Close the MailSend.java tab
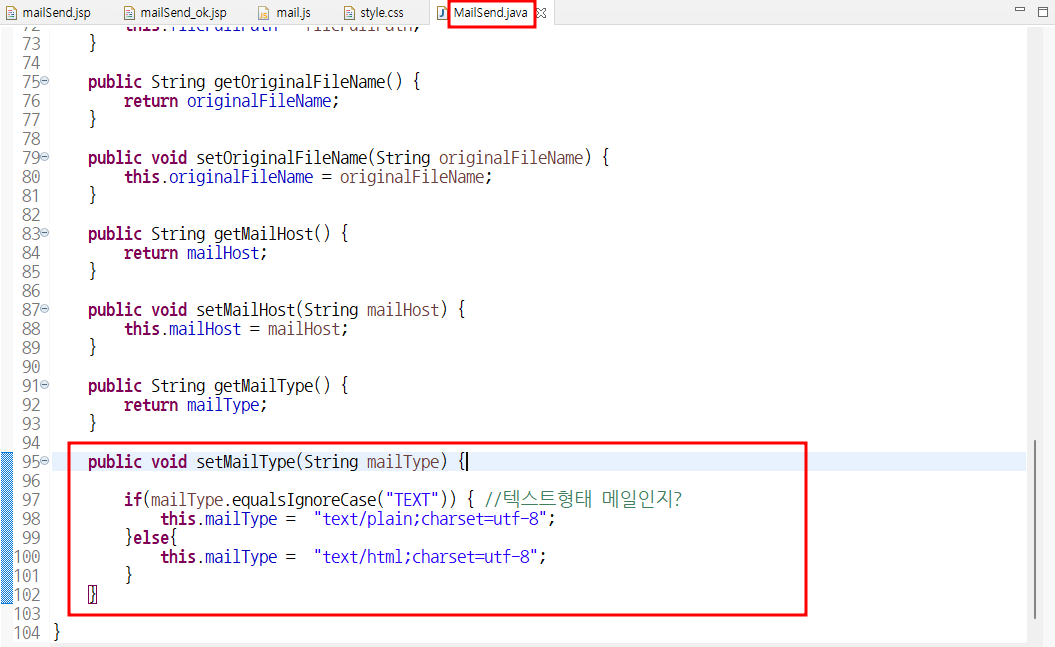The height and width of the screenshot is (647, 1055). (x=542, y=13)
